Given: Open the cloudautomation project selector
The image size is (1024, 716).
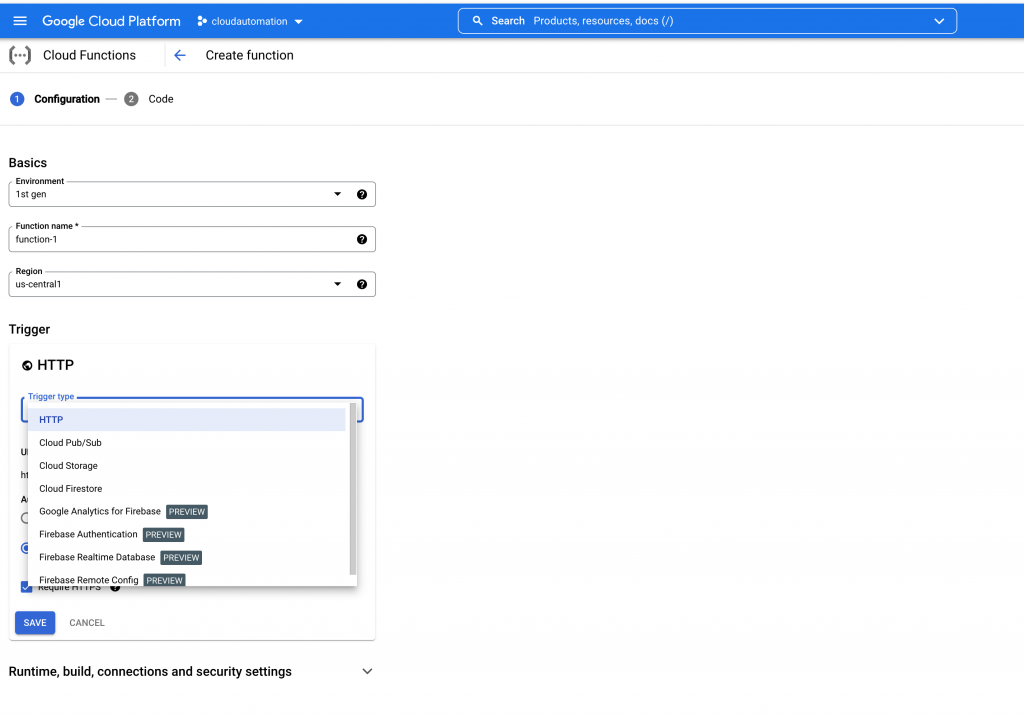Looking at the screenshot, I should coord(250,22).
